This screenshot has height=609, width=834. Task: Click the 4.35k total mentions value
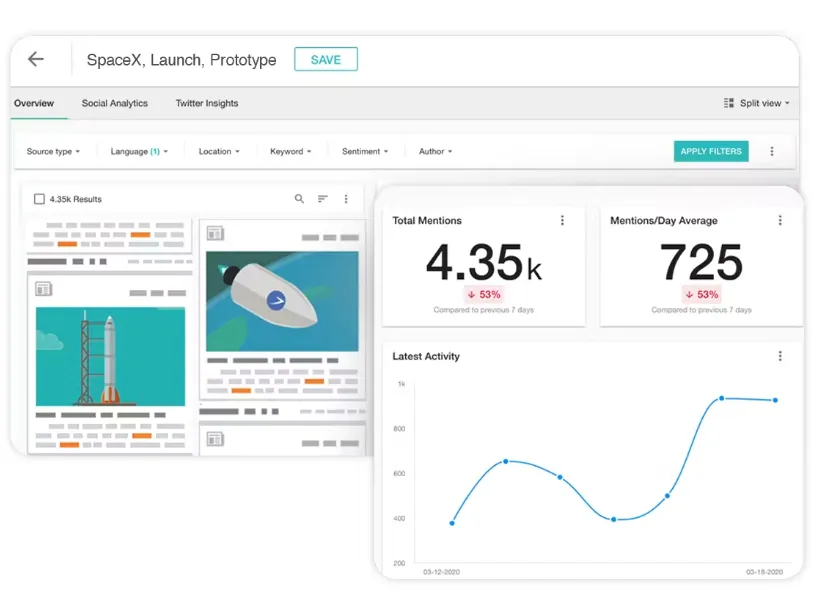click(x=483, y=262)
